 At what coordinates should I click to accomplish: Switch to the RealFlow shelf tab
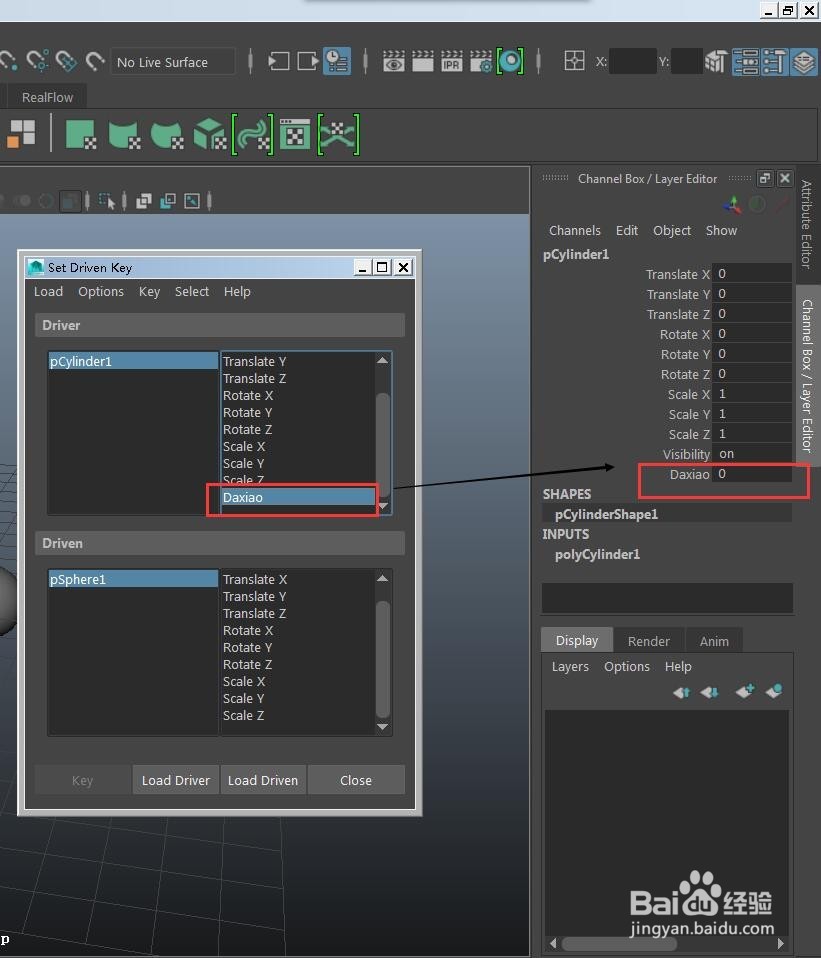47,97
